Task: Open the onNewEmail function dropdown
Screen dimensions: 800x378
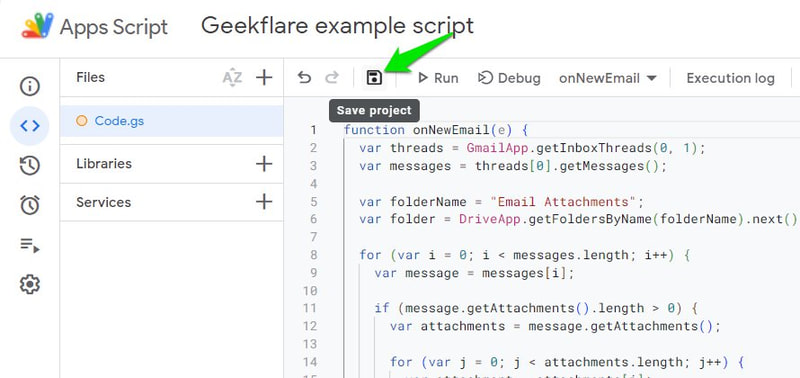Action: (x=608, y=78)
